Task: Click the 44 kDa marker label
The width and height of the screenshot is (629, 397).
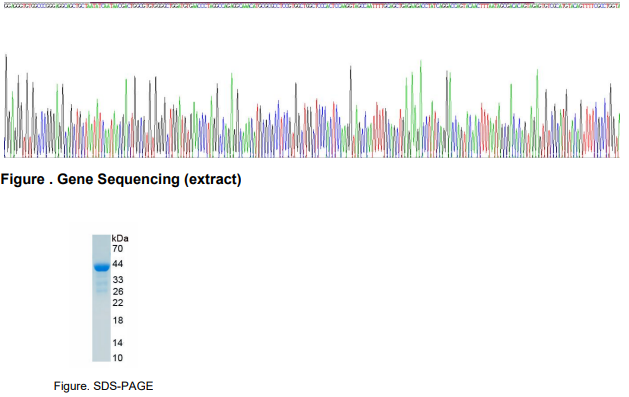Action: (x=118, y=264)
